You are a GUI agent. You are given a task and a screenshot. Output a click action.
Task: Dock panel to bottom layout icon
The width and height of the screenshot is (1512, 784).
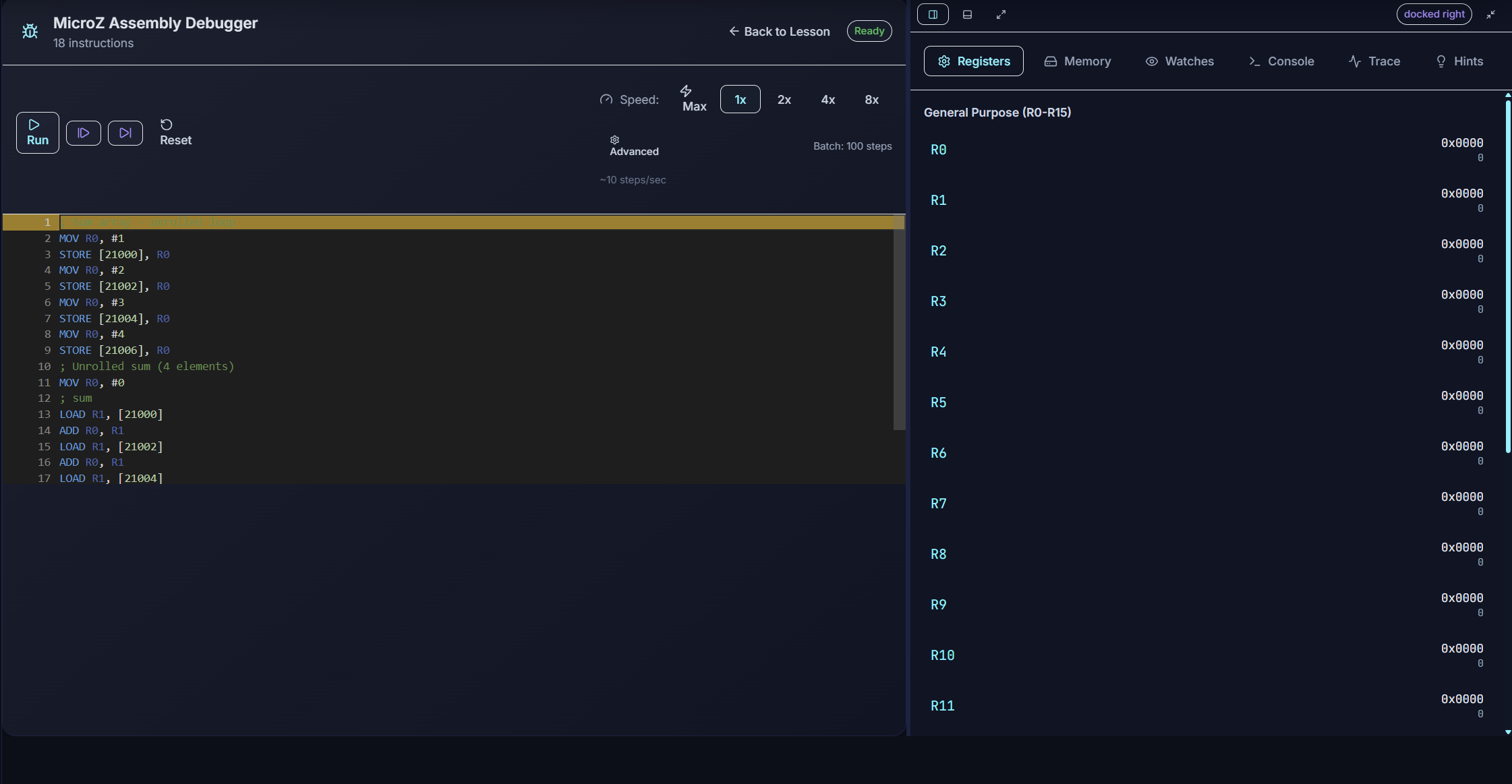(x=967, y=14)
